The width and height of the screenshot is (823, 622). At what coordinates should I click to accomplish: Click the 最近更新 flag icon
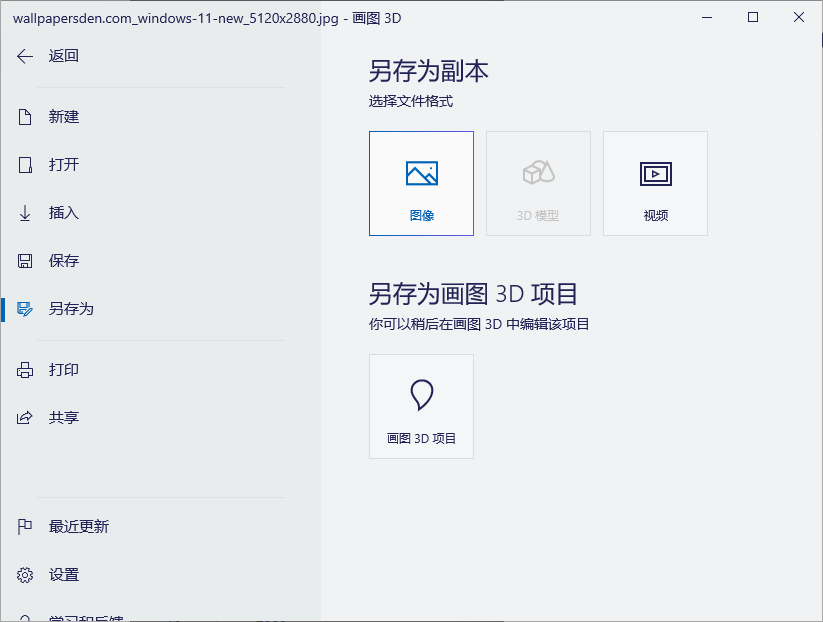coord(24,526)
